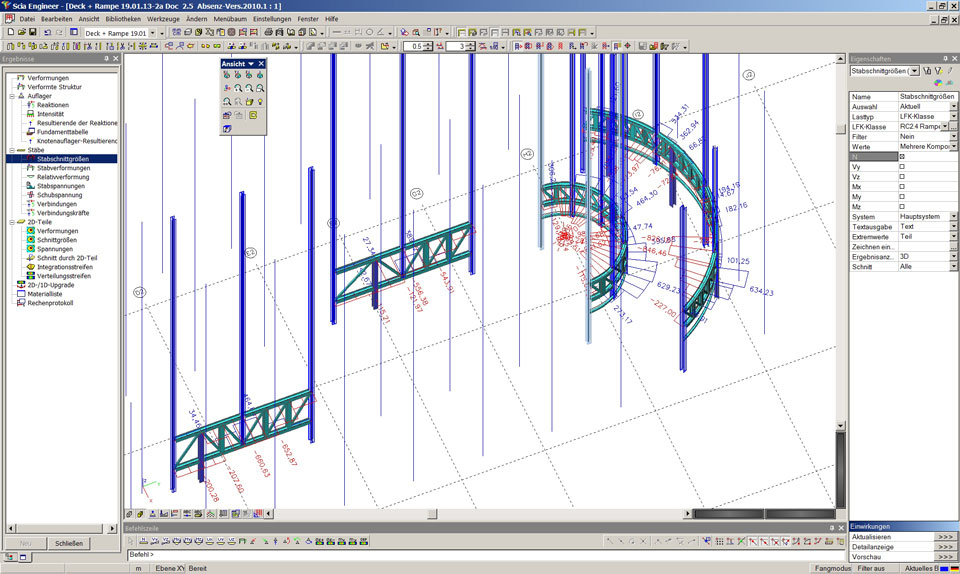Collapse the Auflager tree node
The width and height of the screenshot is (960, 574).
click(x=10, y=96)
